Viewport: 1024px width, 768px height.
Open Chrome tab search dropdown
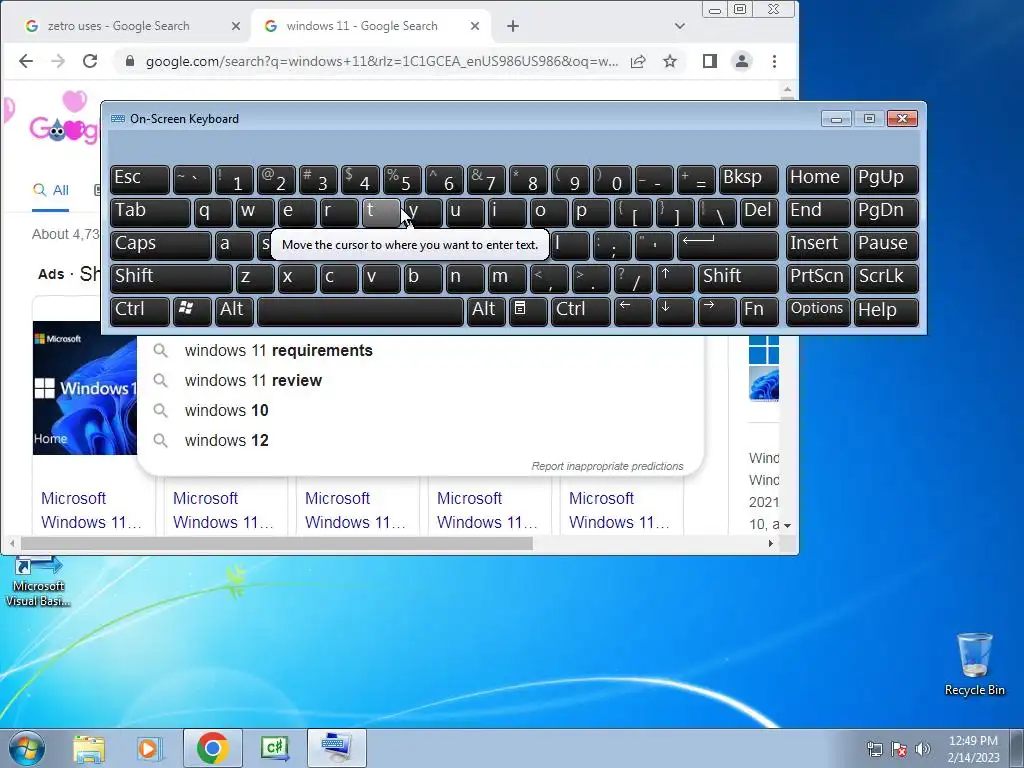click(x=680, y=26)
